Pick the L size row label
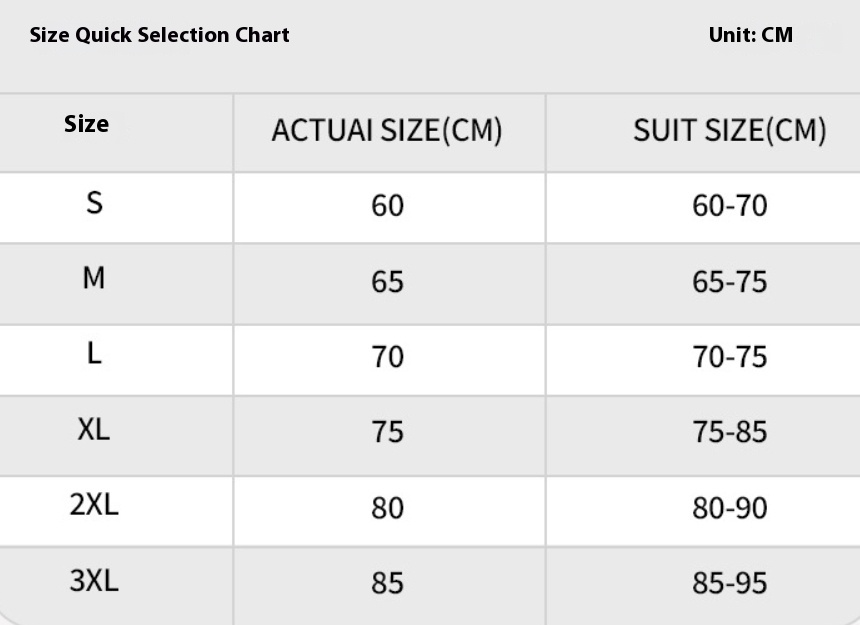Image resolution: width=860 pixels, height=625 pixels. (x=94, y=353)
